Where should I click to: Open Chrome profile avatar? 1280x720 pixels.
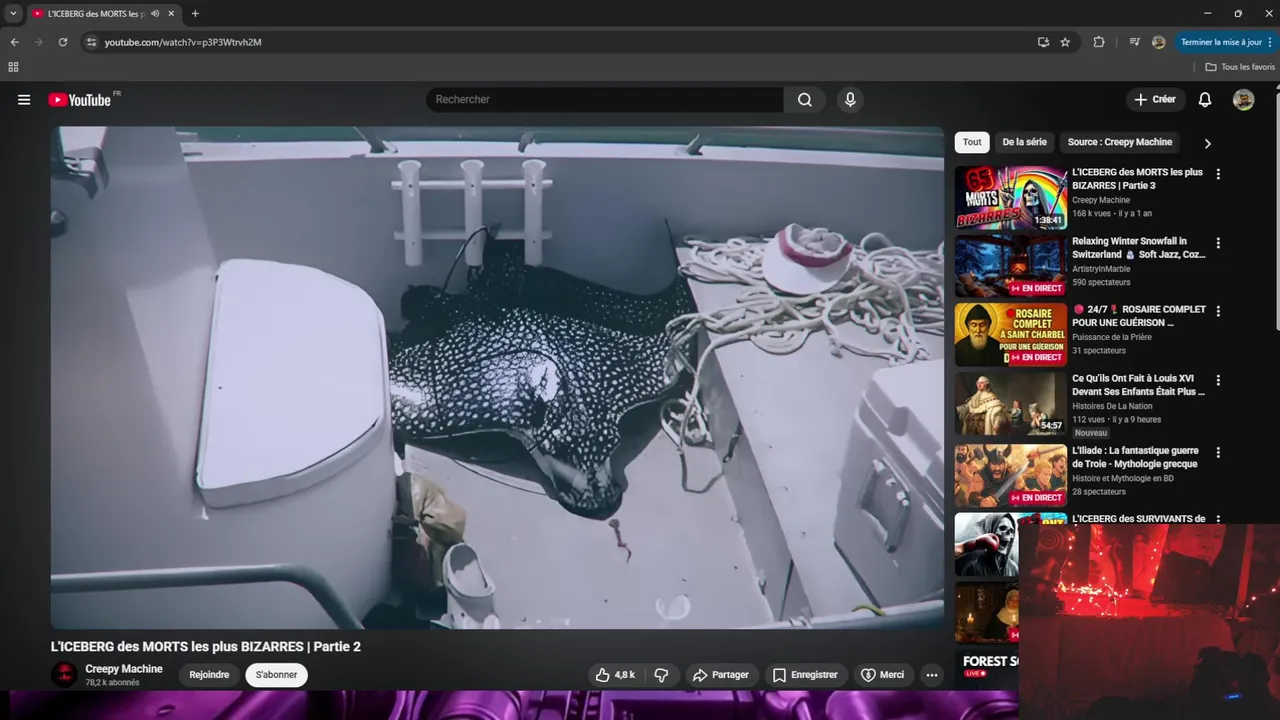[1158, 42]
